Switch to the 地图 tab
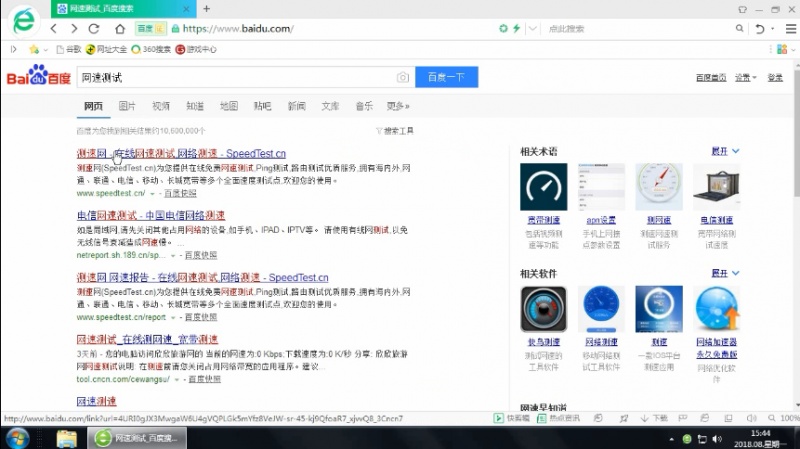The image size is (800, 449). point(229,106)
